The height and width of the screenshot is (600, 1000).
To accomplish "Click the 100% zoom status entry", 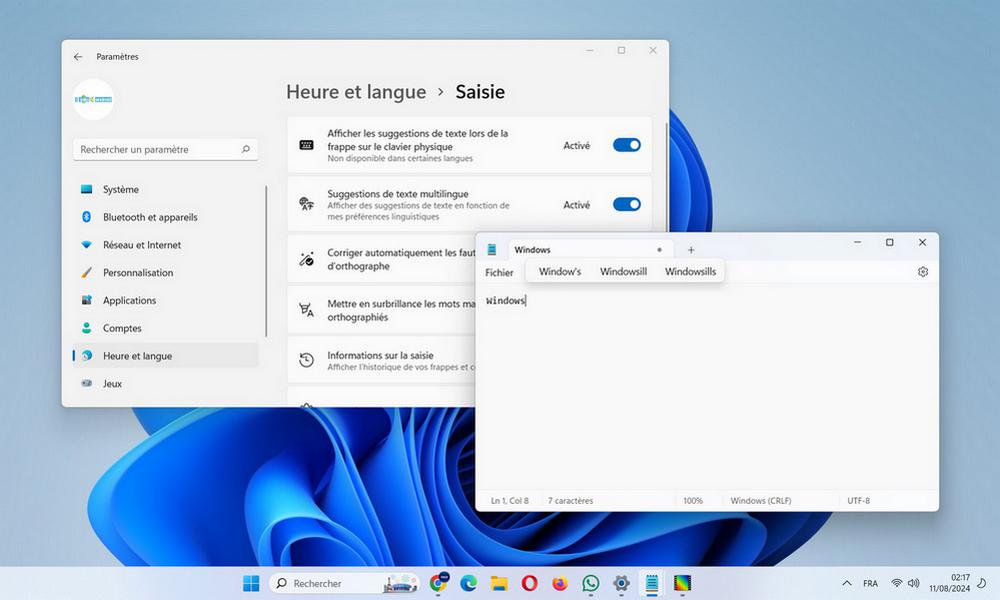I will pos(693,501).
